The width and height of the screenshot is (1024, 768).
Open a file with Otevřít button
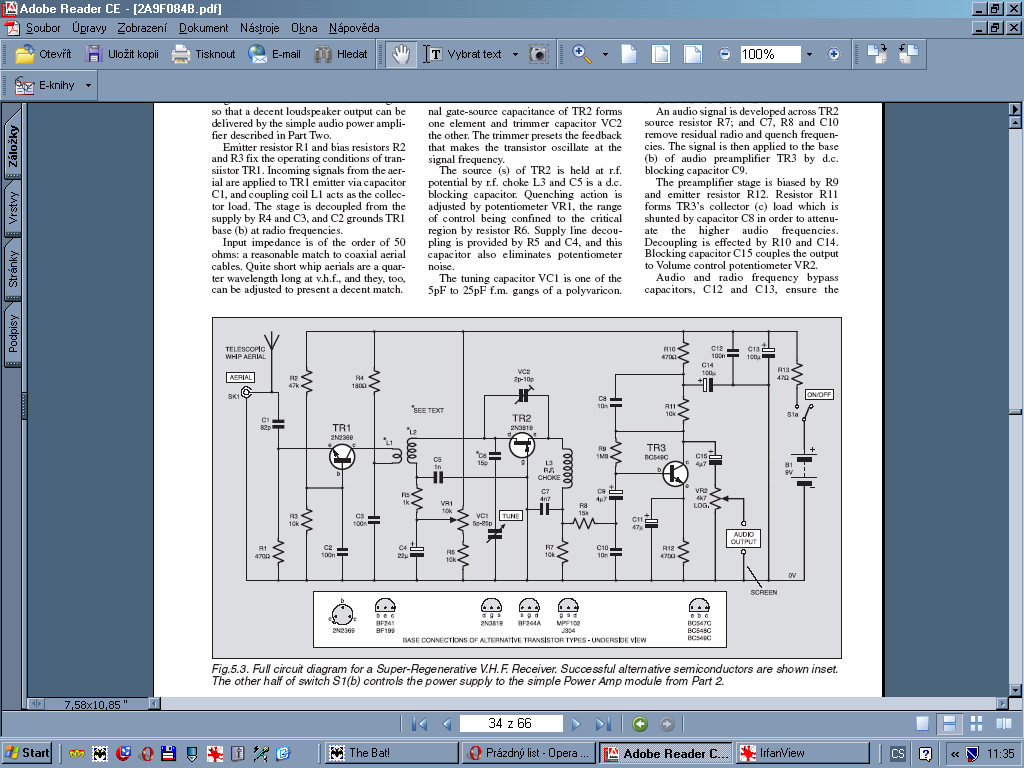pos(43,54)
